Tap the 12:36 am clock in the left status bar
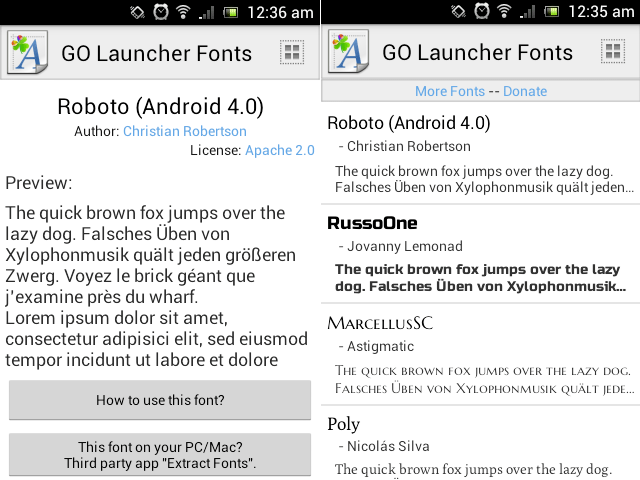The height and width of the screenshot is (480, 640). [x=280, y=12]
